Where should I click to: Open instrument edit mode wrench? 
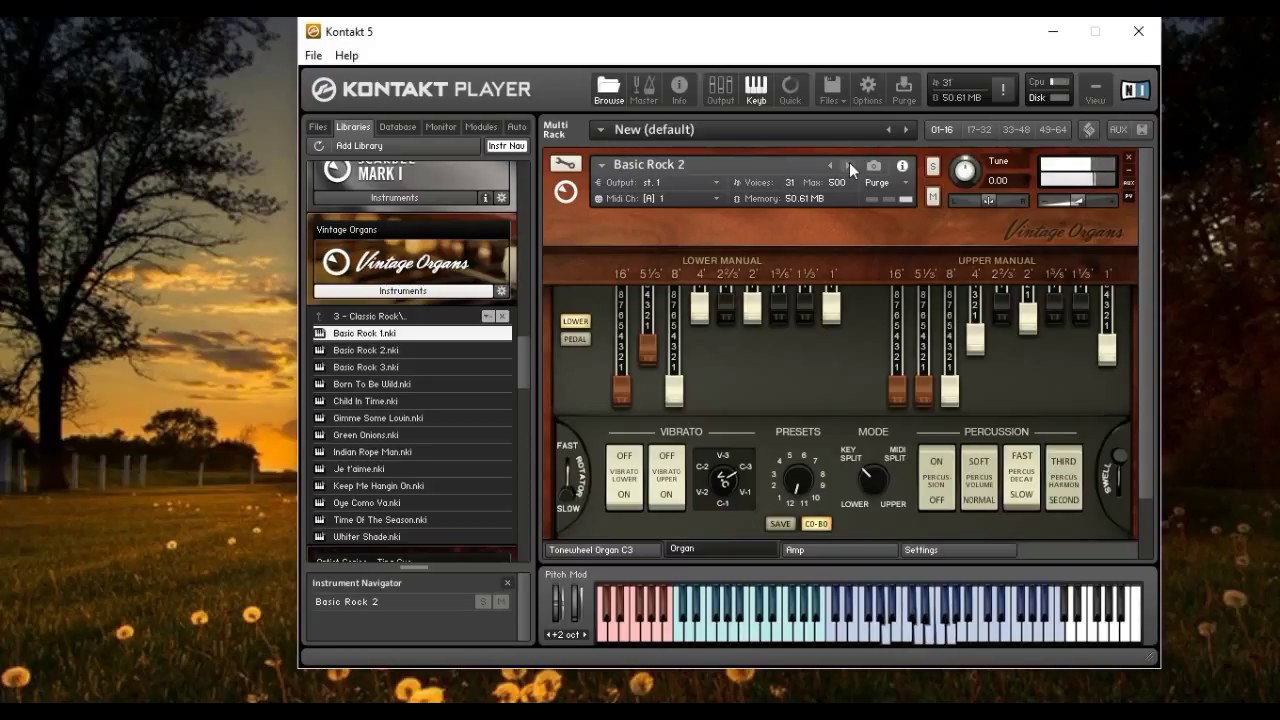[x=565, y=164]
